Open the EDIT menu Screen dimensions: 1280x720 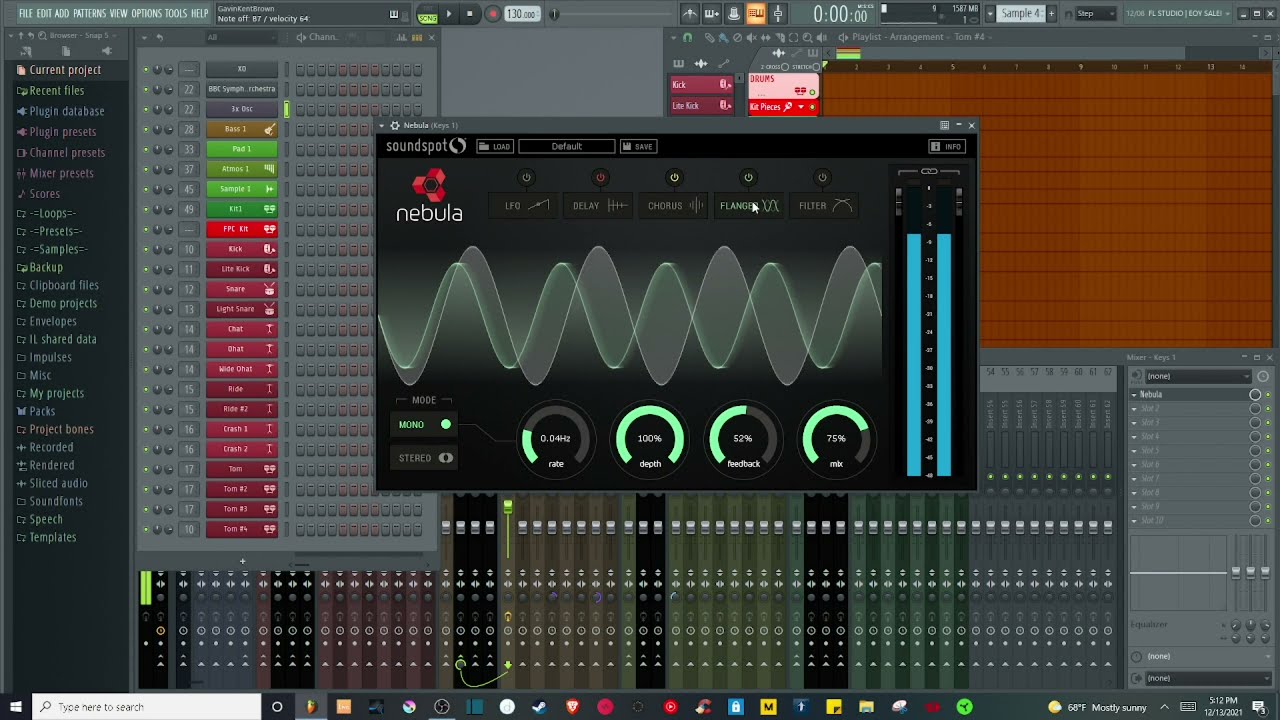pos(44,13)
